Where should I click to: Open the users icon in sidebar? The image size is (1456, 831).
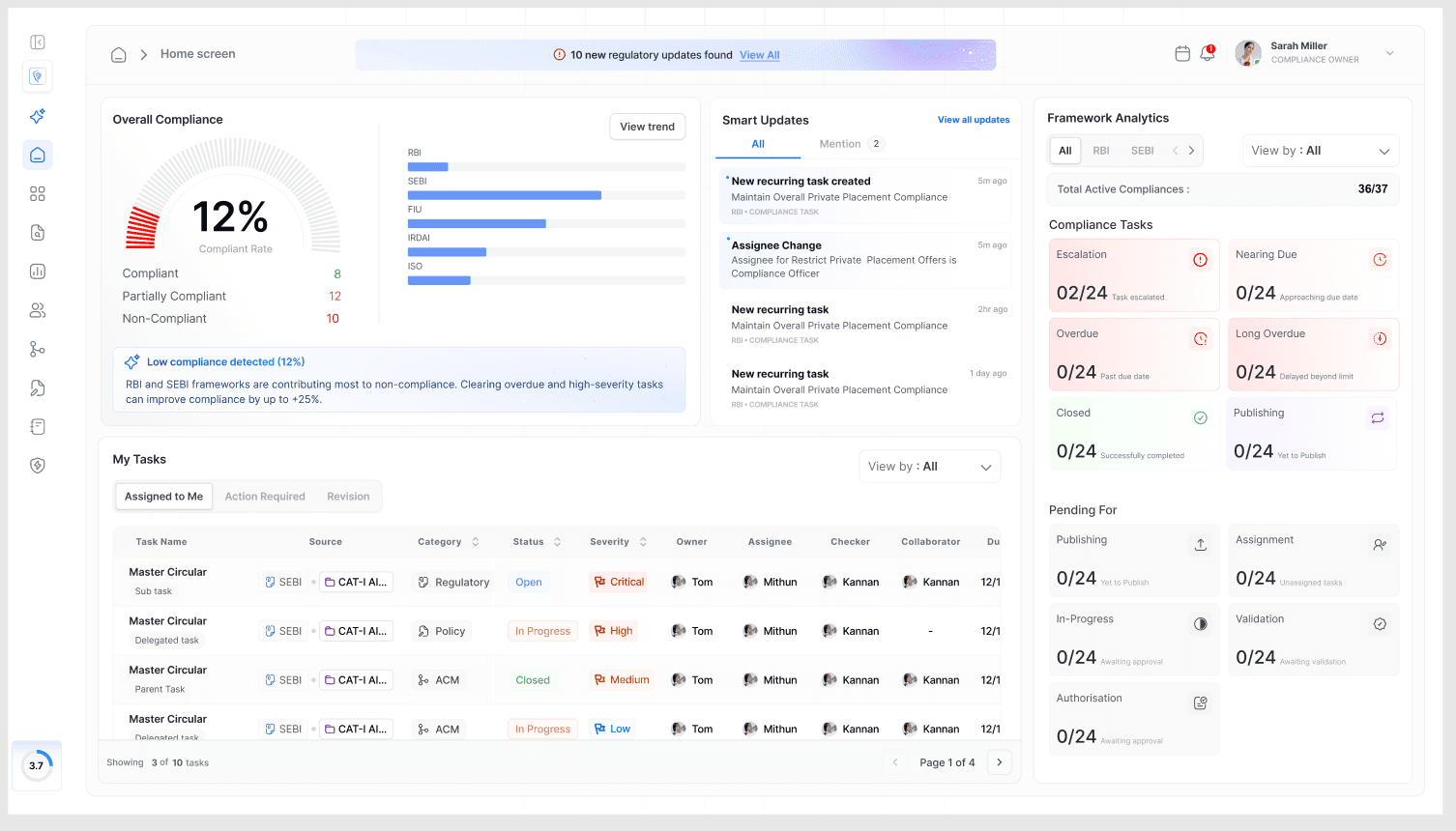coord(38,310)
